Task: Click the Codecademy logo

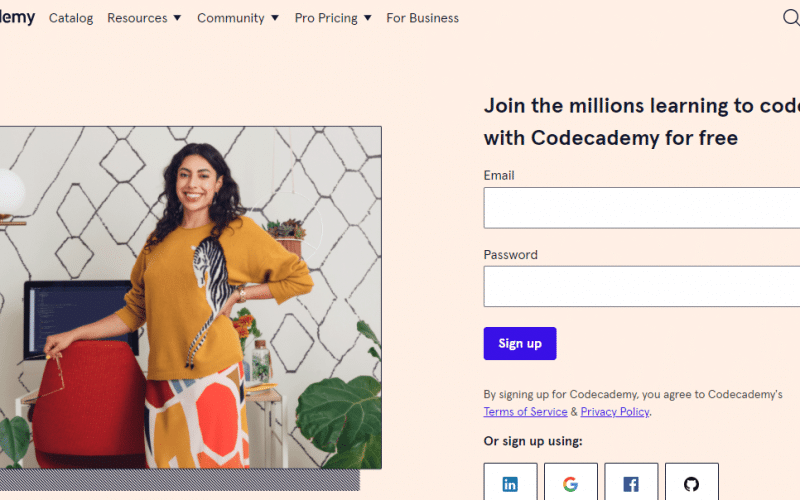Action: pos(17,17)
